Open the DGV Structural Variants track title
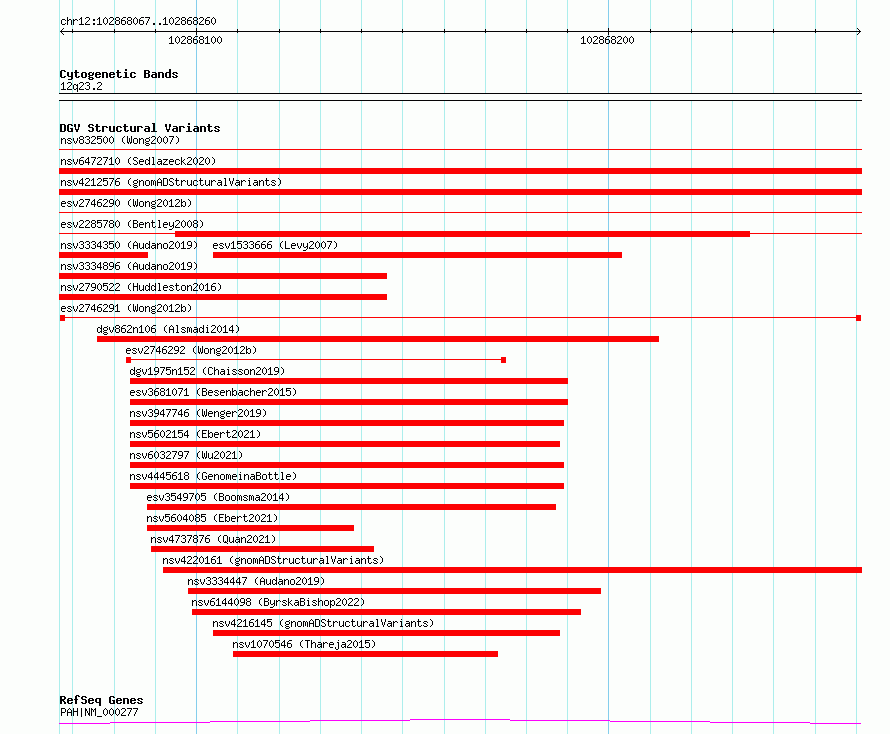Image resolution: width=890 pixels, height=734 pixels. point(140,128)
